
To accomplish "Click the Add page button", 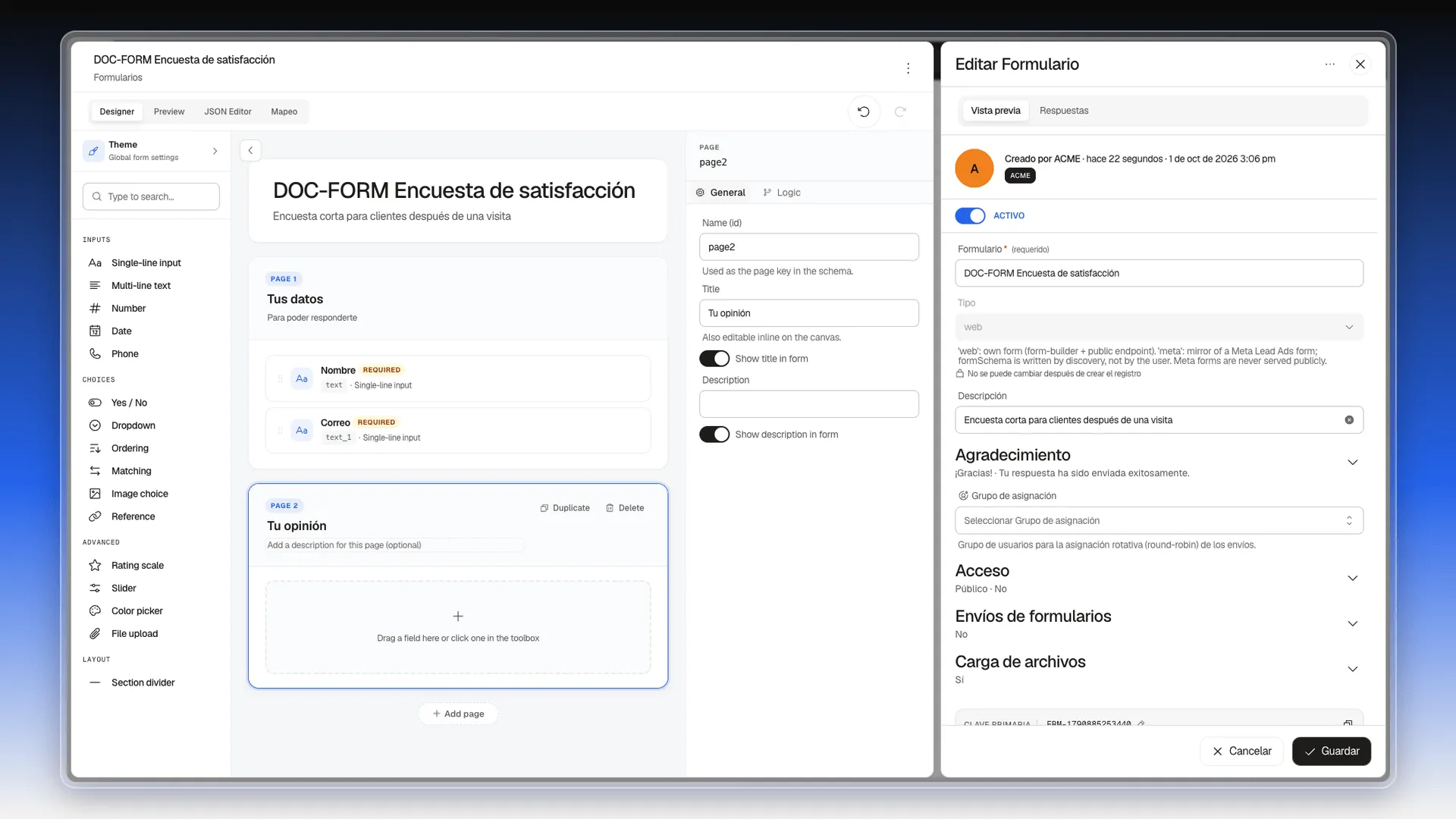I will point(458,714).
